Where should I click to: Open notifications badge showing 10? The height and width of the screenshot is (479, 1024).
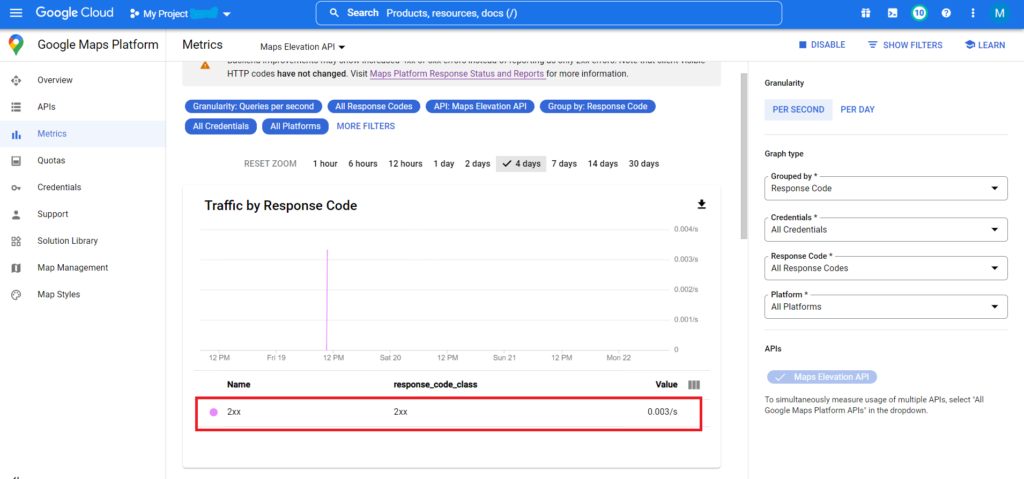(x=920, y=13)
